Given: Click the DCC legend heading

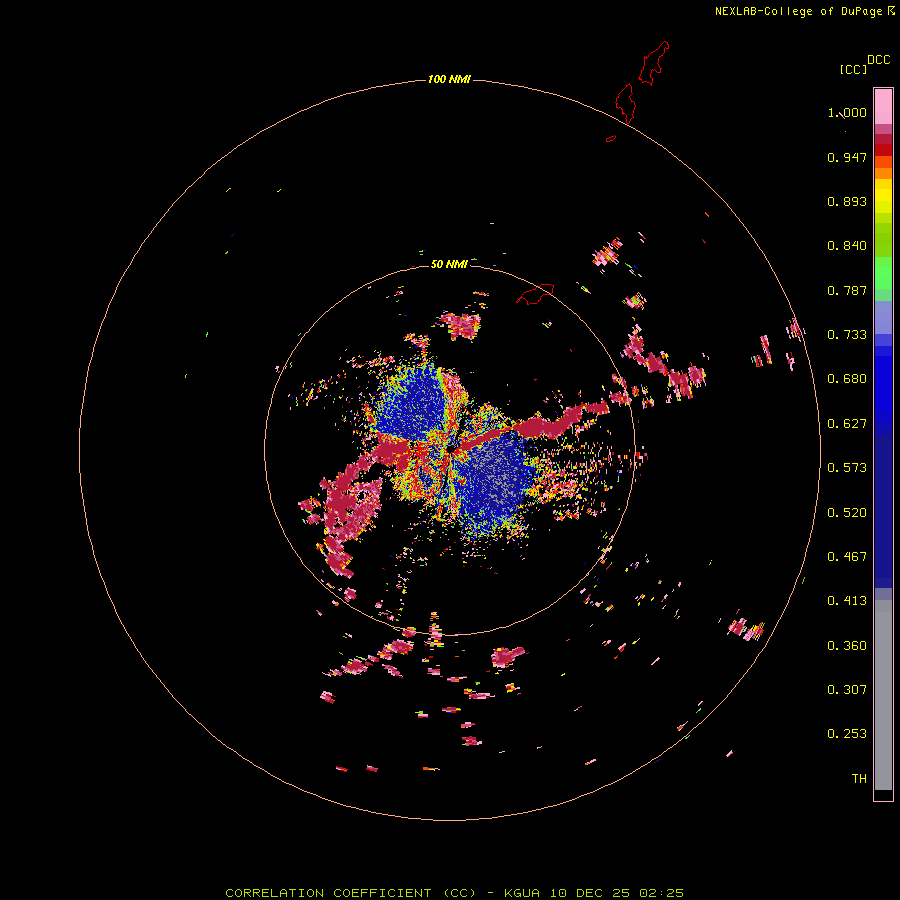Looking at the screenshot, I should point(878,60).
